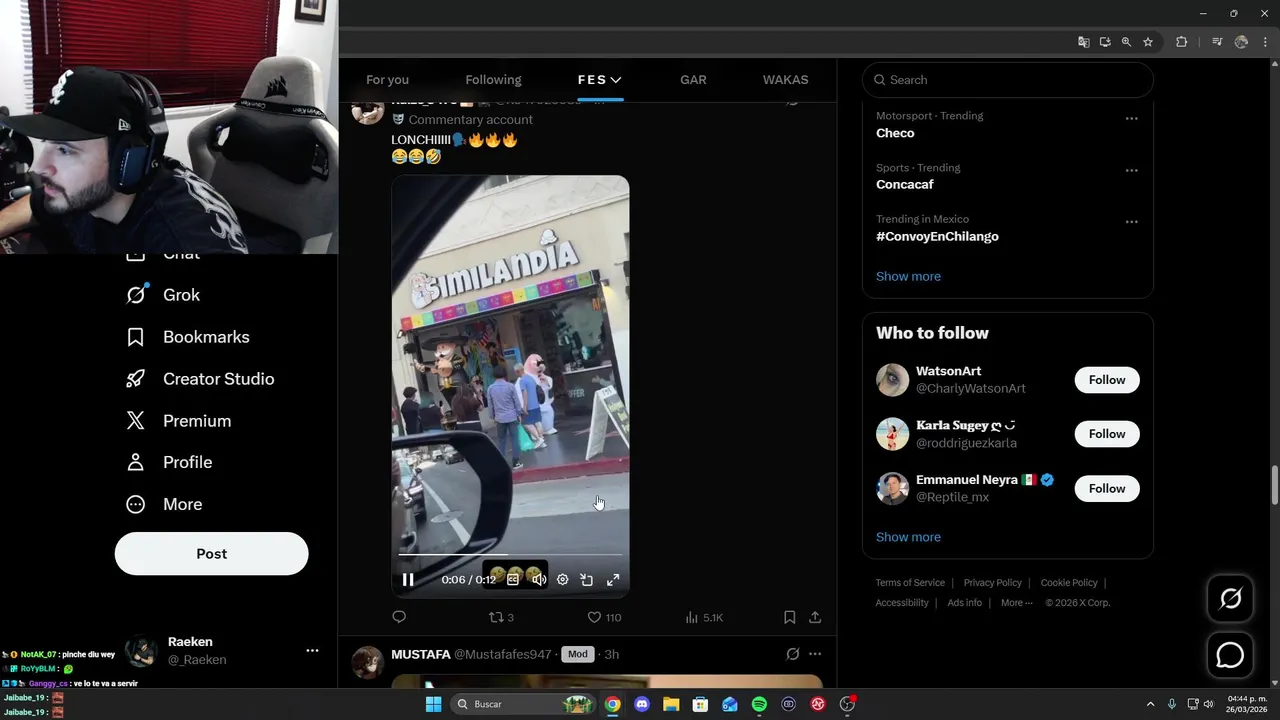
Task: Mute the video sound
Action: coord(538,579)
